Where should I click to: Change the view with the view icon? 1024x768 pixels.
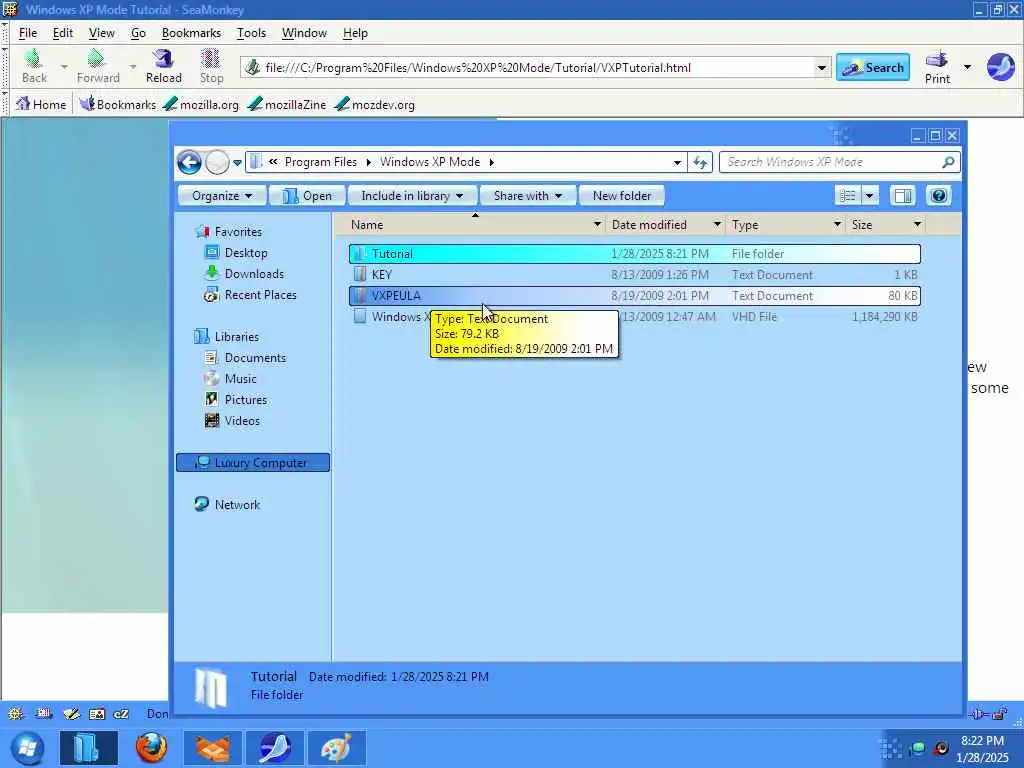pos(848,196)
